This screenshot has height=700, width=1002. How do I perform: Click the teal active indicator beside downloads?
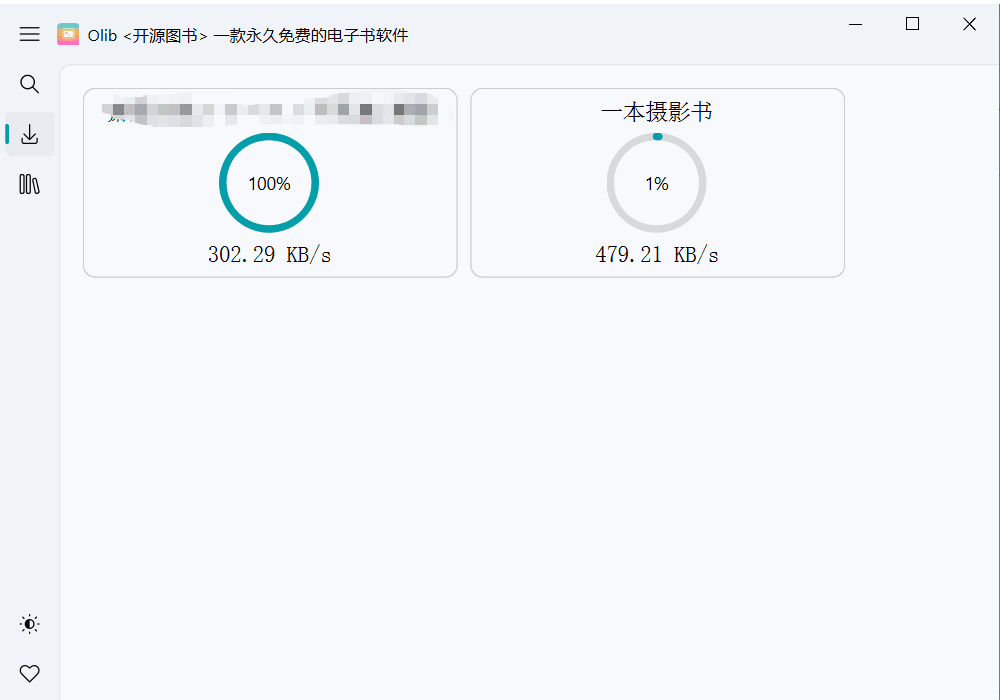(x=8, y=134)
